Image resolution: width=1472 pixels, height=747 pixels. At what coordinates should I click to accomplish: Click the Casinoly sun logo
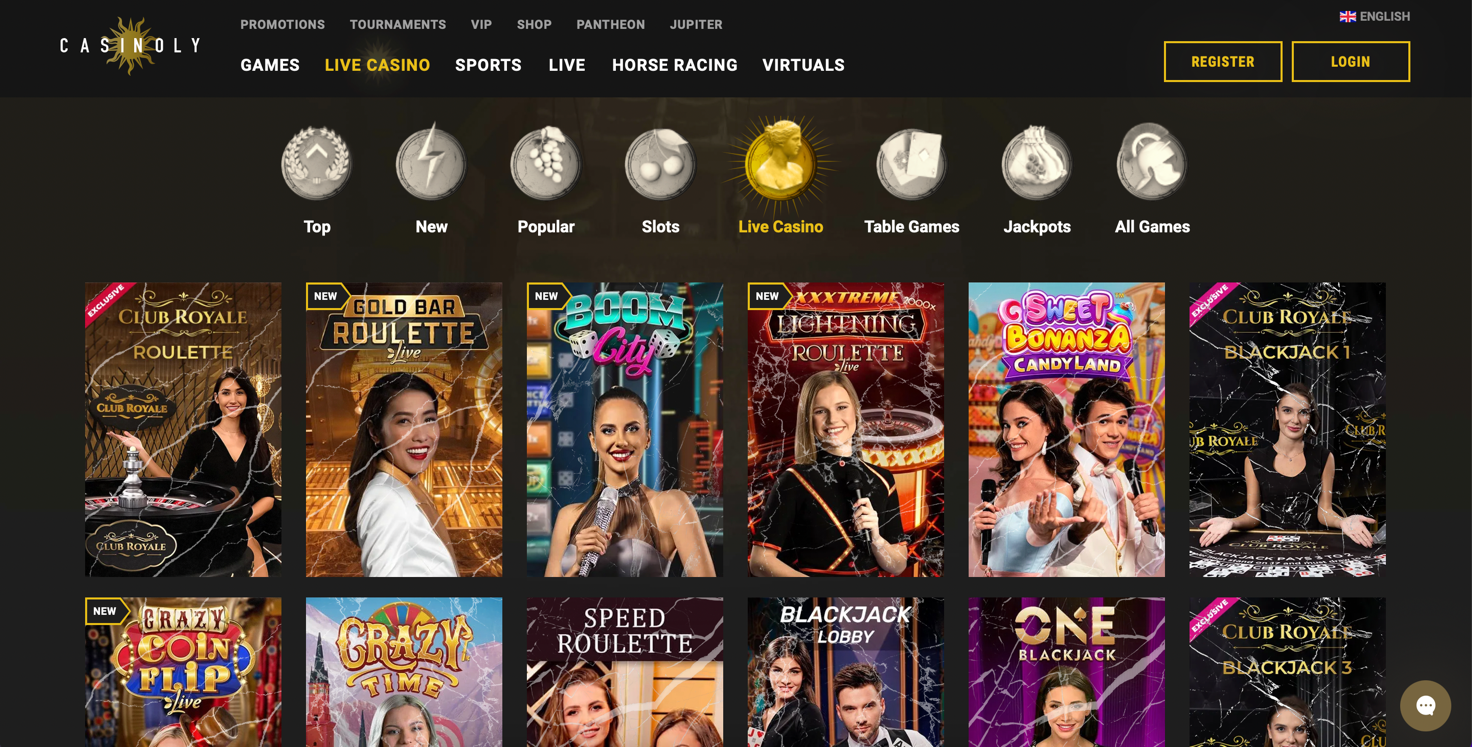pos(130,45)
